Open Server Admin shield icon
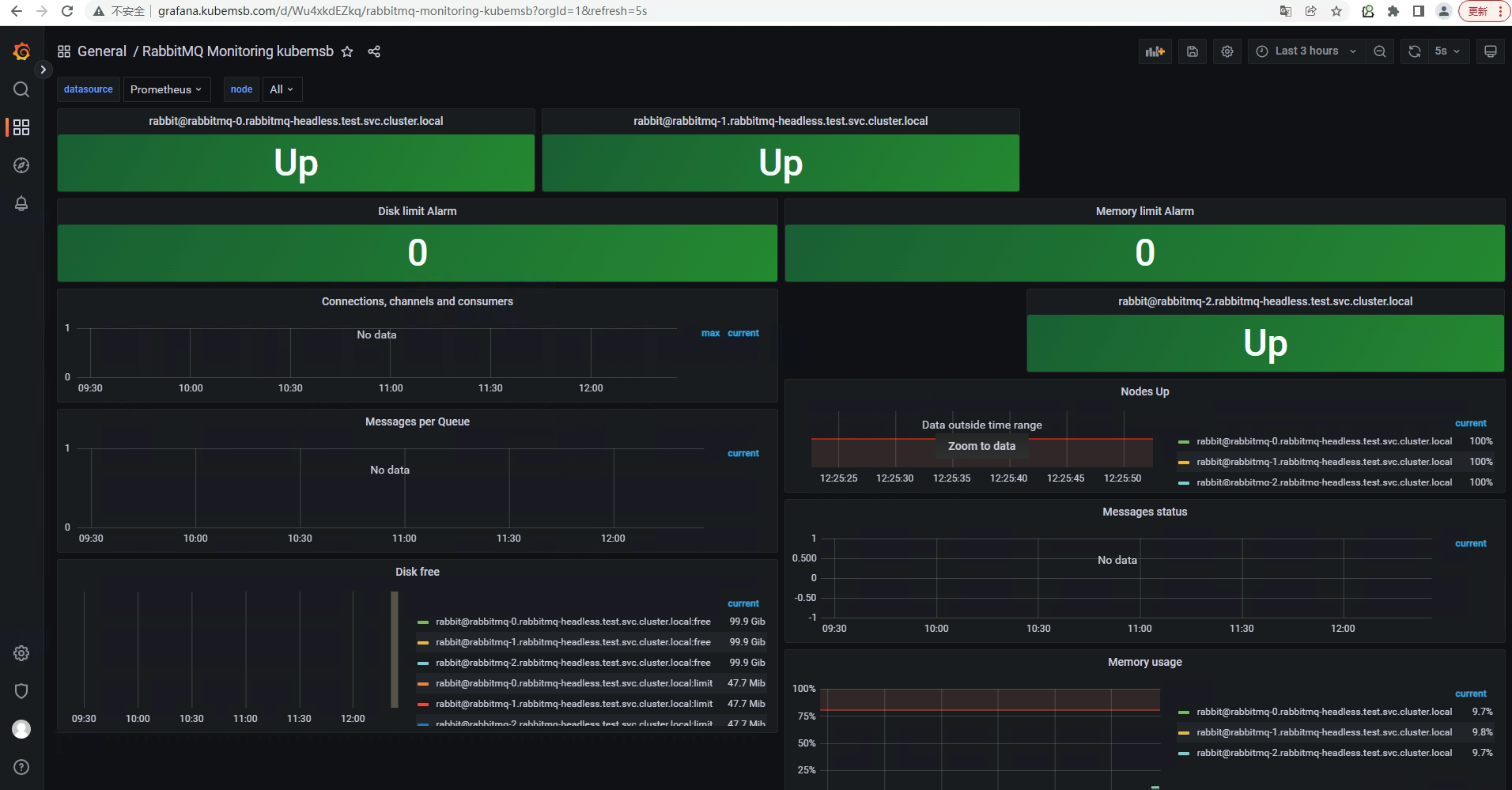This screenshot has height=790, width=1512. (21, 691)
